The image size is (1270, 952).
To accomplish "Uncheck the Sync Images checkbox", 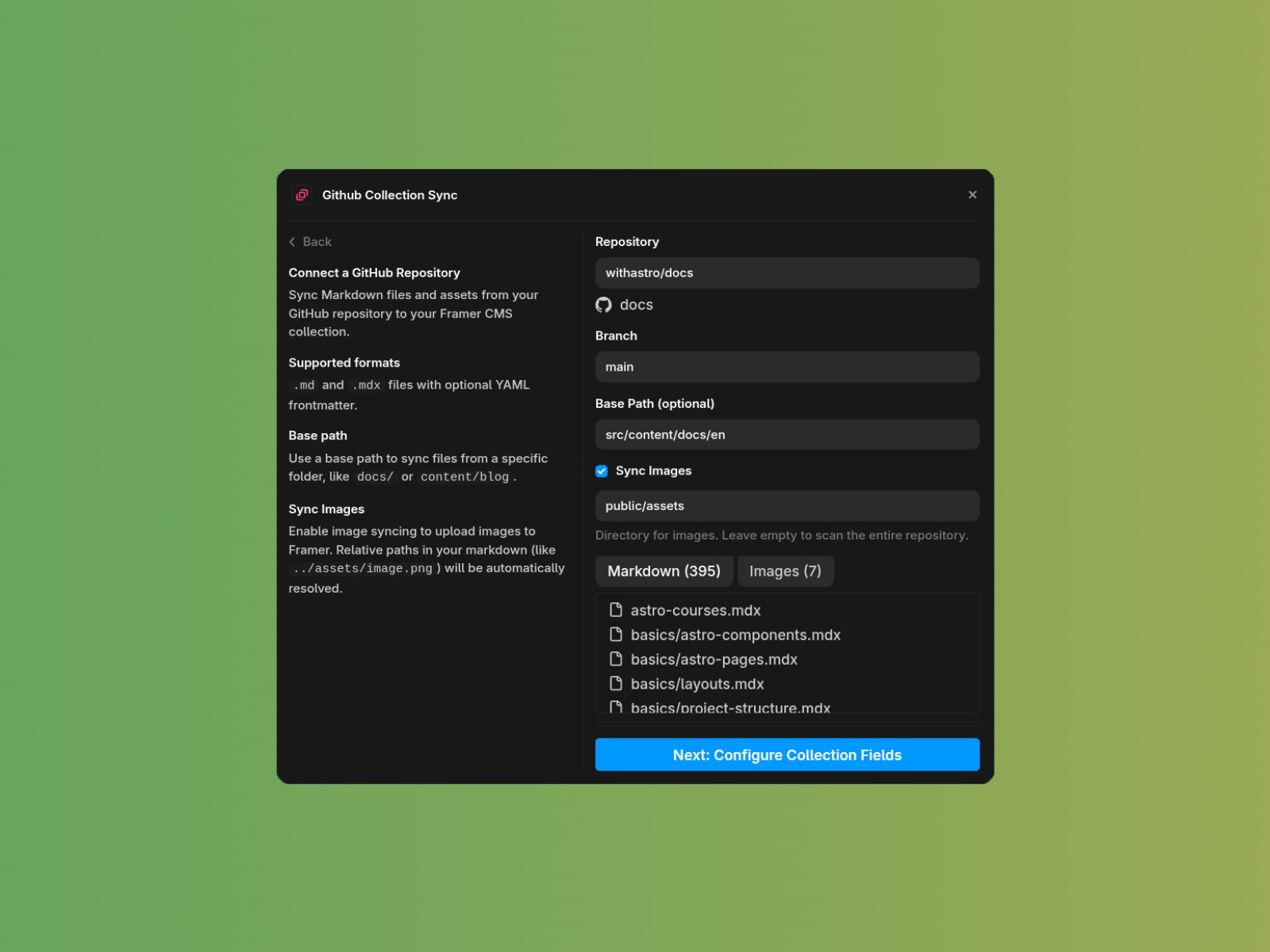I will (601, 470).
